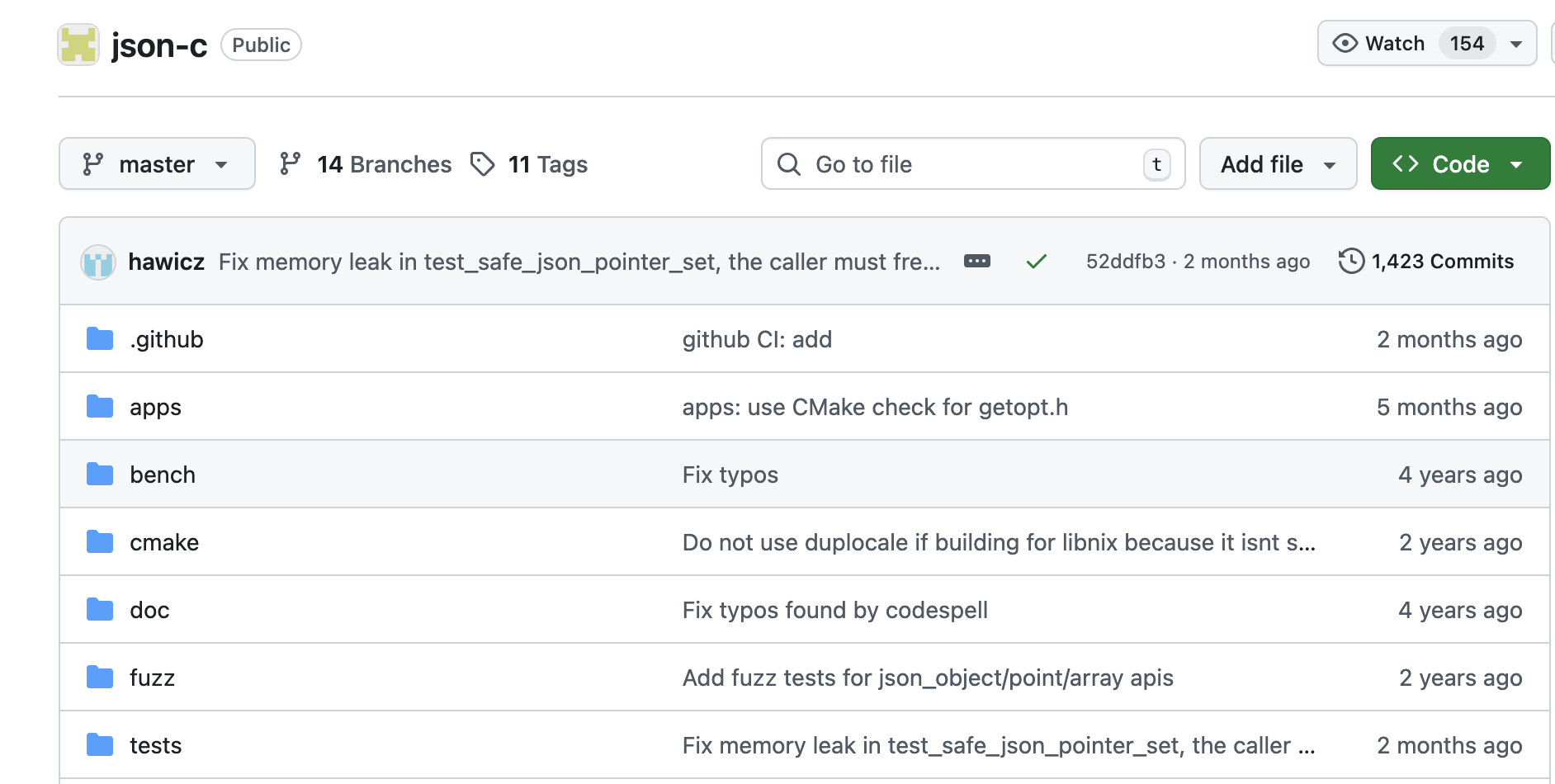Click the magnifier icon in Go to file

pos(788,164)
